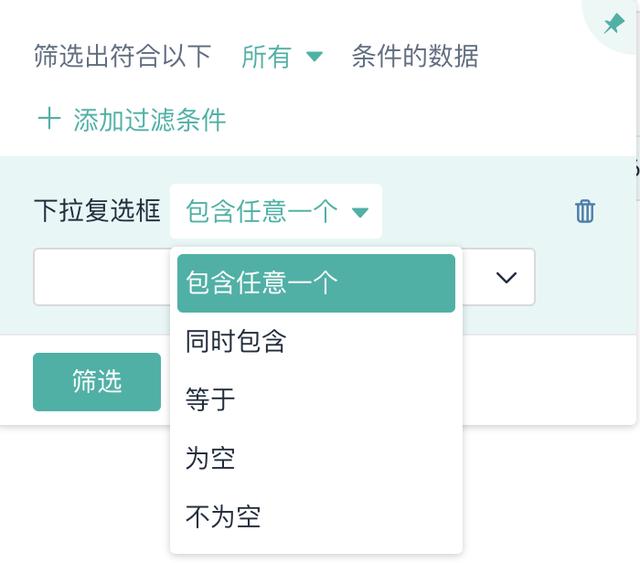
Task: Click the 下拉复选框 field name label
Action: 97,212
